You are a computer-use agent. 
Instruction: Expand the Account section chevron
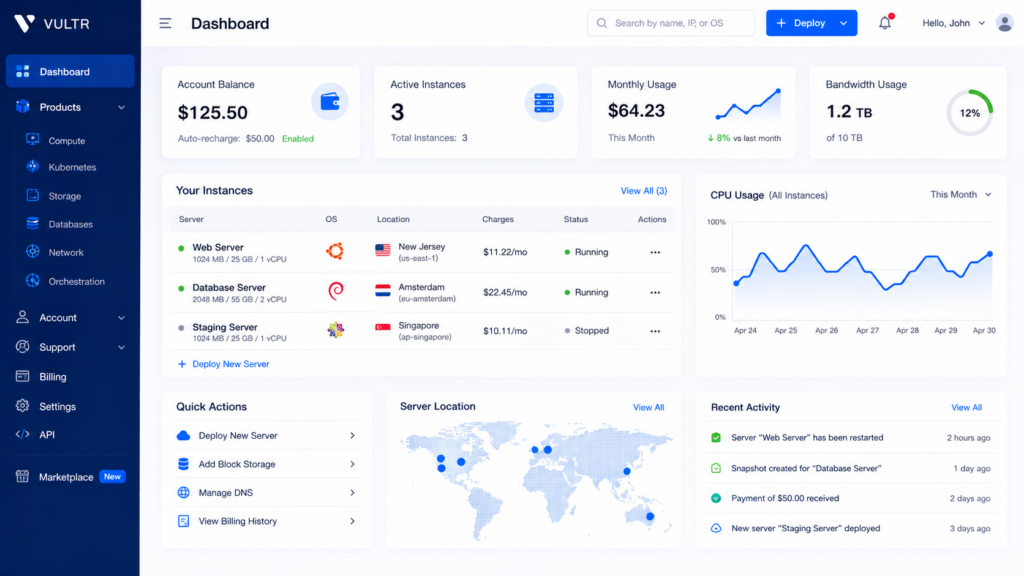point(121,318)
